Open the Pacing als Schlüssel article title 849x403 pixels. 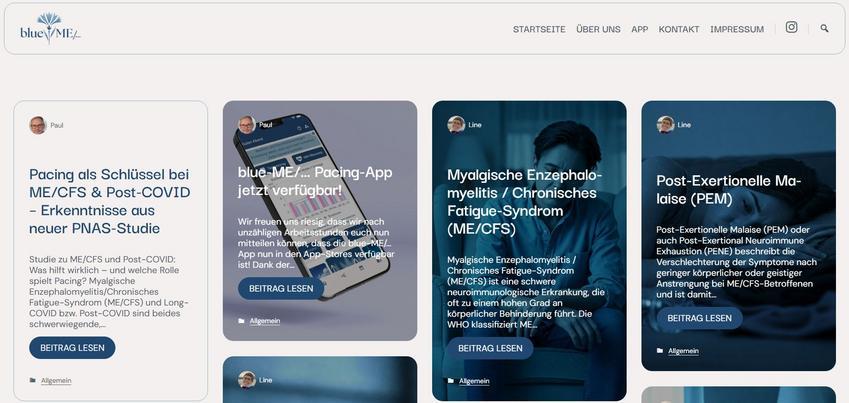[x=110, y=202]
